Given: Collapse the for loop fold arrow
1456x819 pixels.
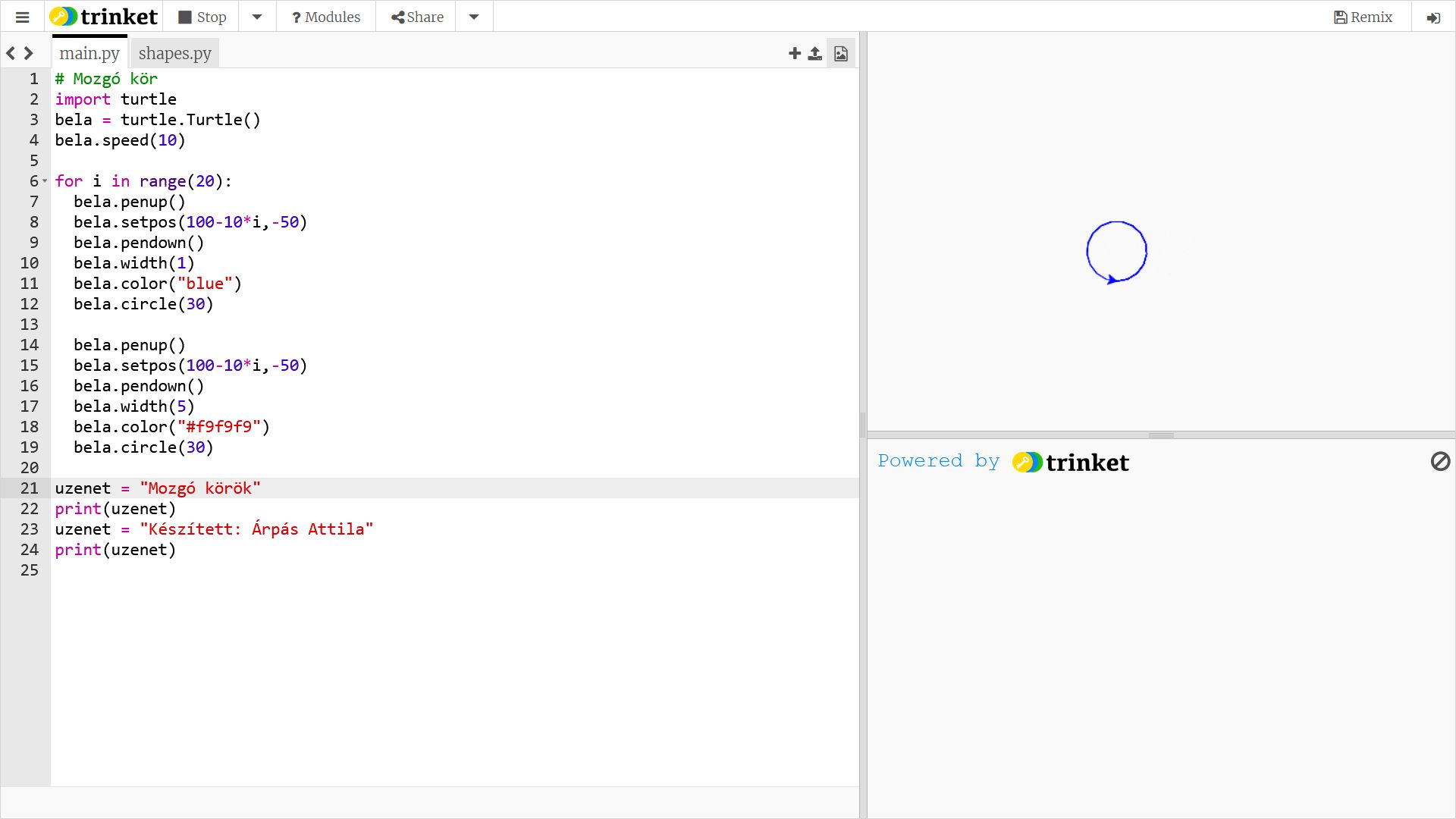Looking at the screenshot, I should coord(45,181).
